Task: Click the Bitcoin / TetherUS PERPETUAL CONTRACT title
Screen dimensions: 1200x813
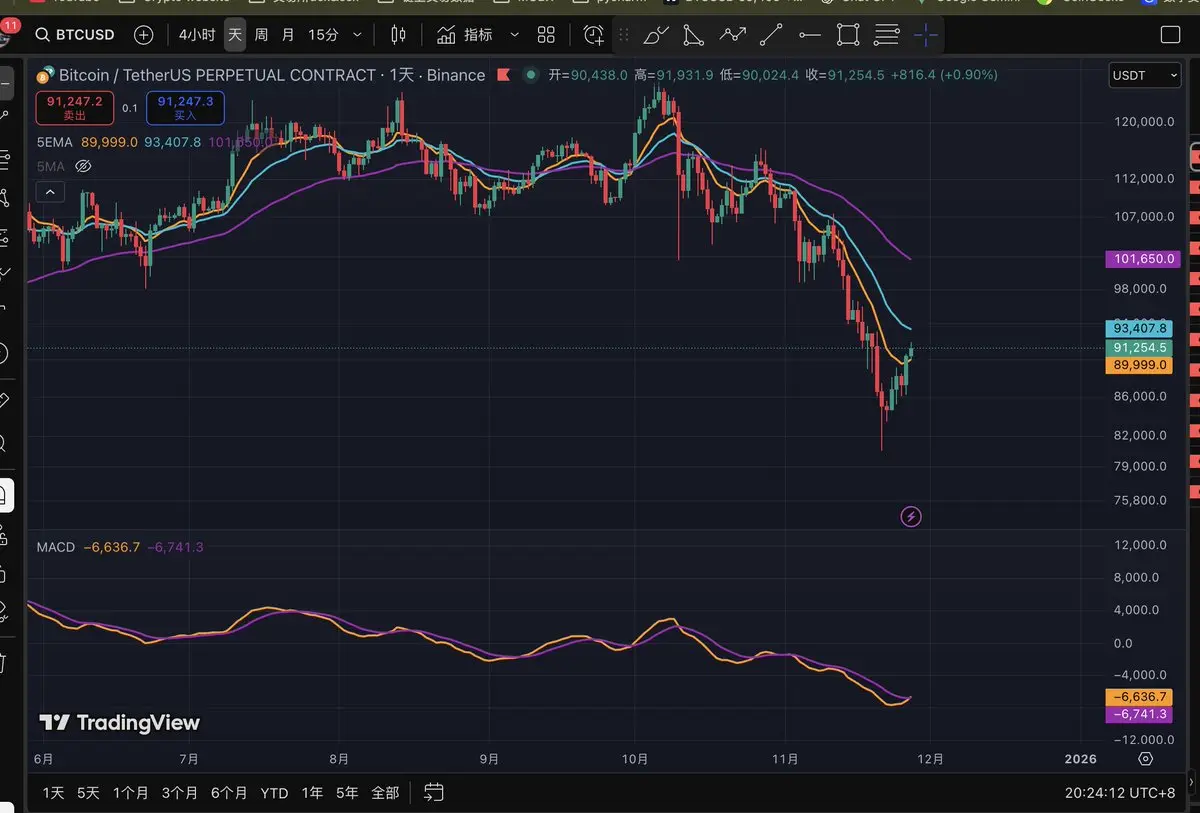Action: click(216, 75)
